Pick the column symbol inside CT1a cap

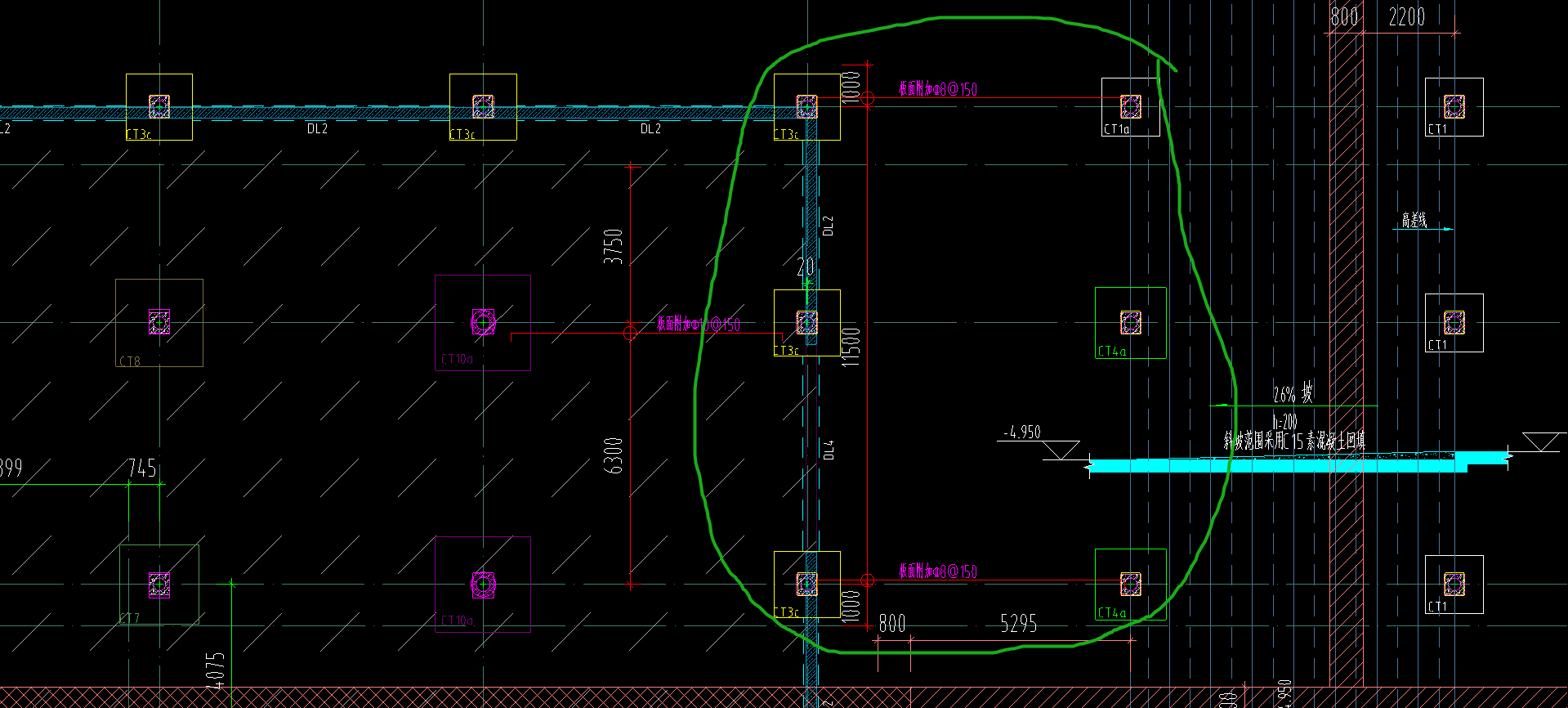point(1131,106)
